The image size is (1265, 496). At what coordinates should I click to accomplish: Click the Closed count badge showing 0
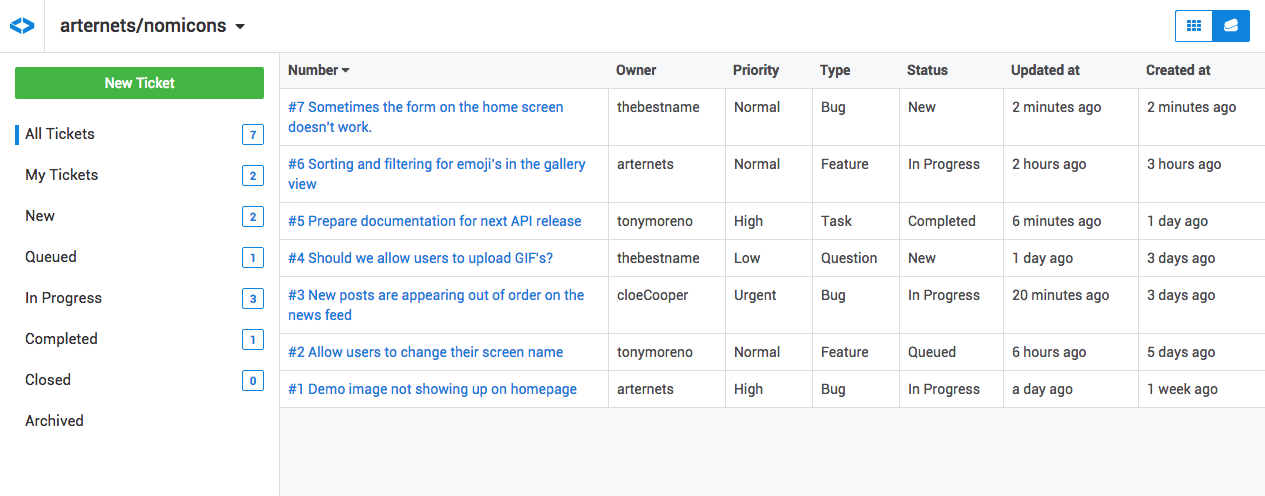coord(253,380)
